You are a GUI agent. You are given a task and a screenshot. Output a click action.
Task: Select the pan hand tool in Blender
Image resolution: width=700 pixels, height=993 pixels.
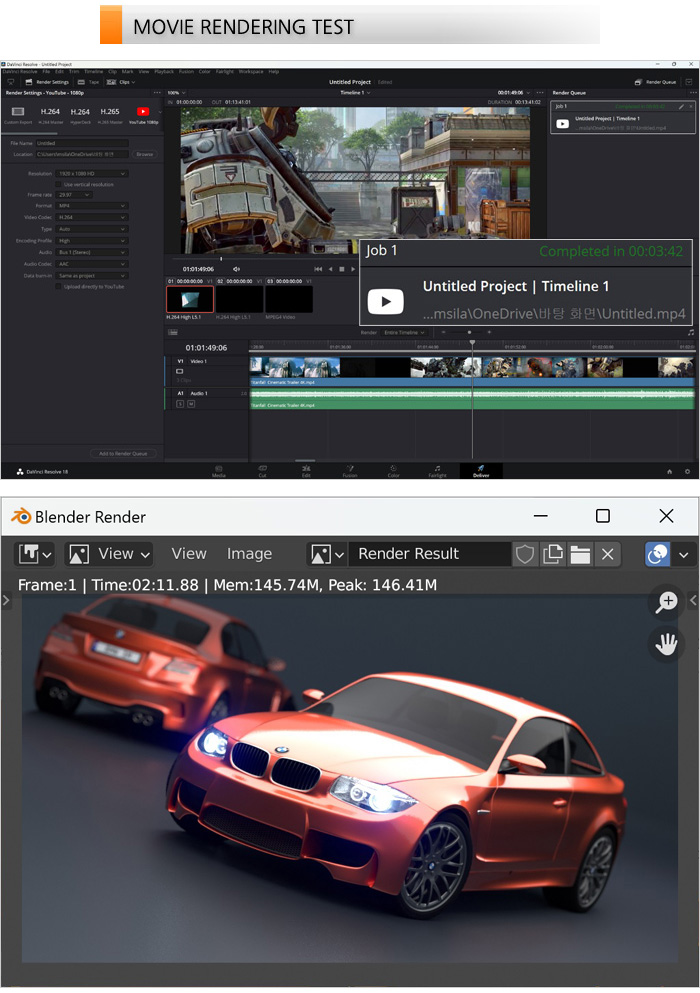[x=666, y=644]
